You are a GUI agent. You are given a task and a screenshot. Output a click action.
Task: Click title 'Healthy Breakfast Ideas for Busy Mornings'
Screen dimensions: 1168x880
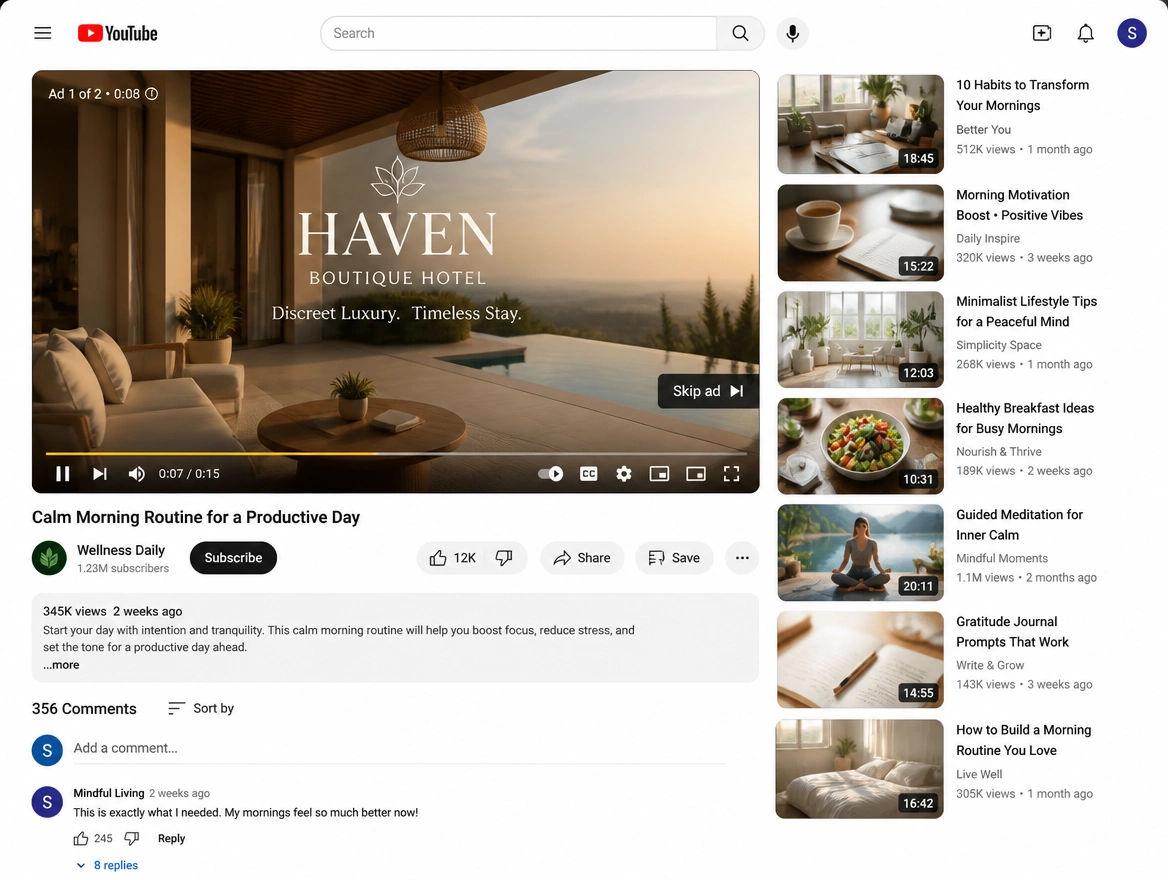point(1025,418)
